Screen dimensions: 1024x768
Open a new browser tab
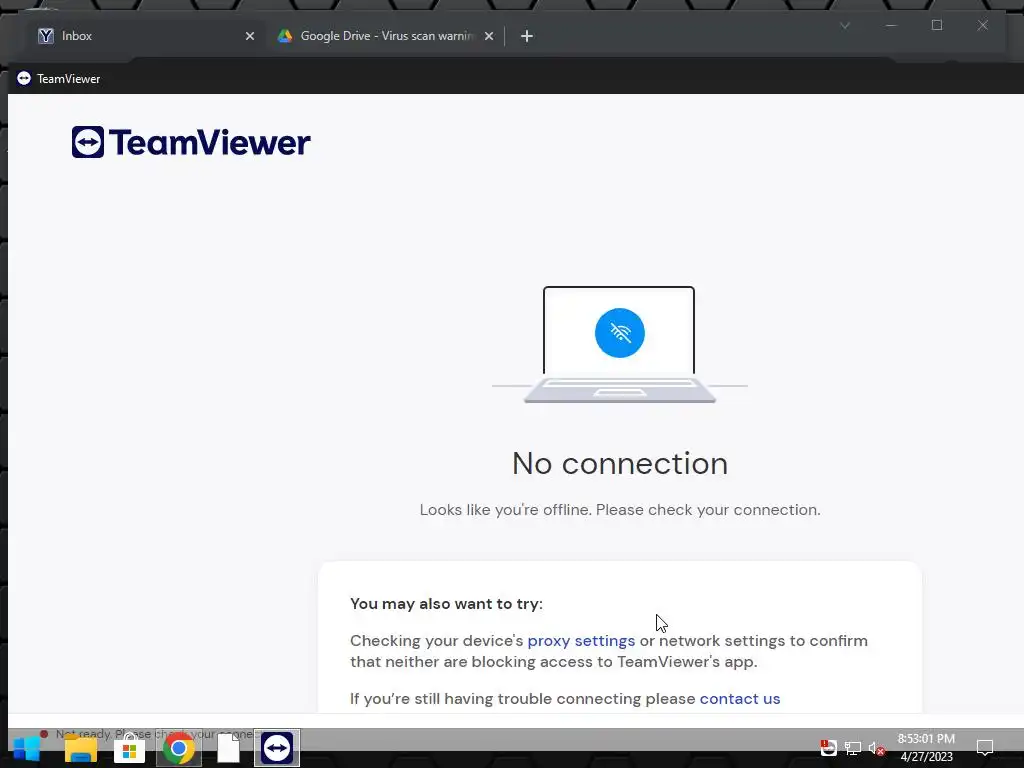click(527, 36)
